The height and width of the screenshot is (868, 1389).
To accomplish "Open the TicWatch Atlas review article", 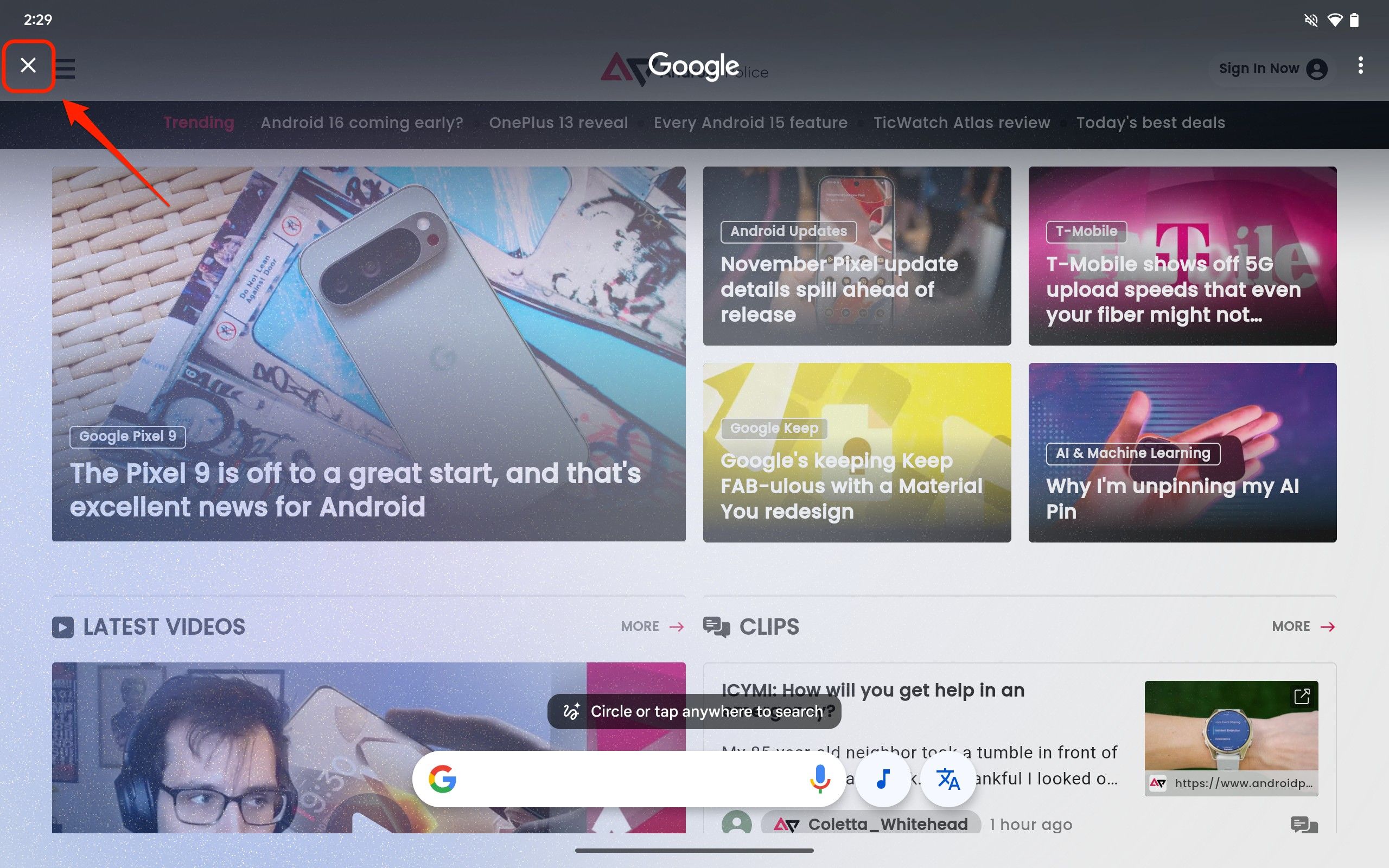I will (x=961, y=122).
